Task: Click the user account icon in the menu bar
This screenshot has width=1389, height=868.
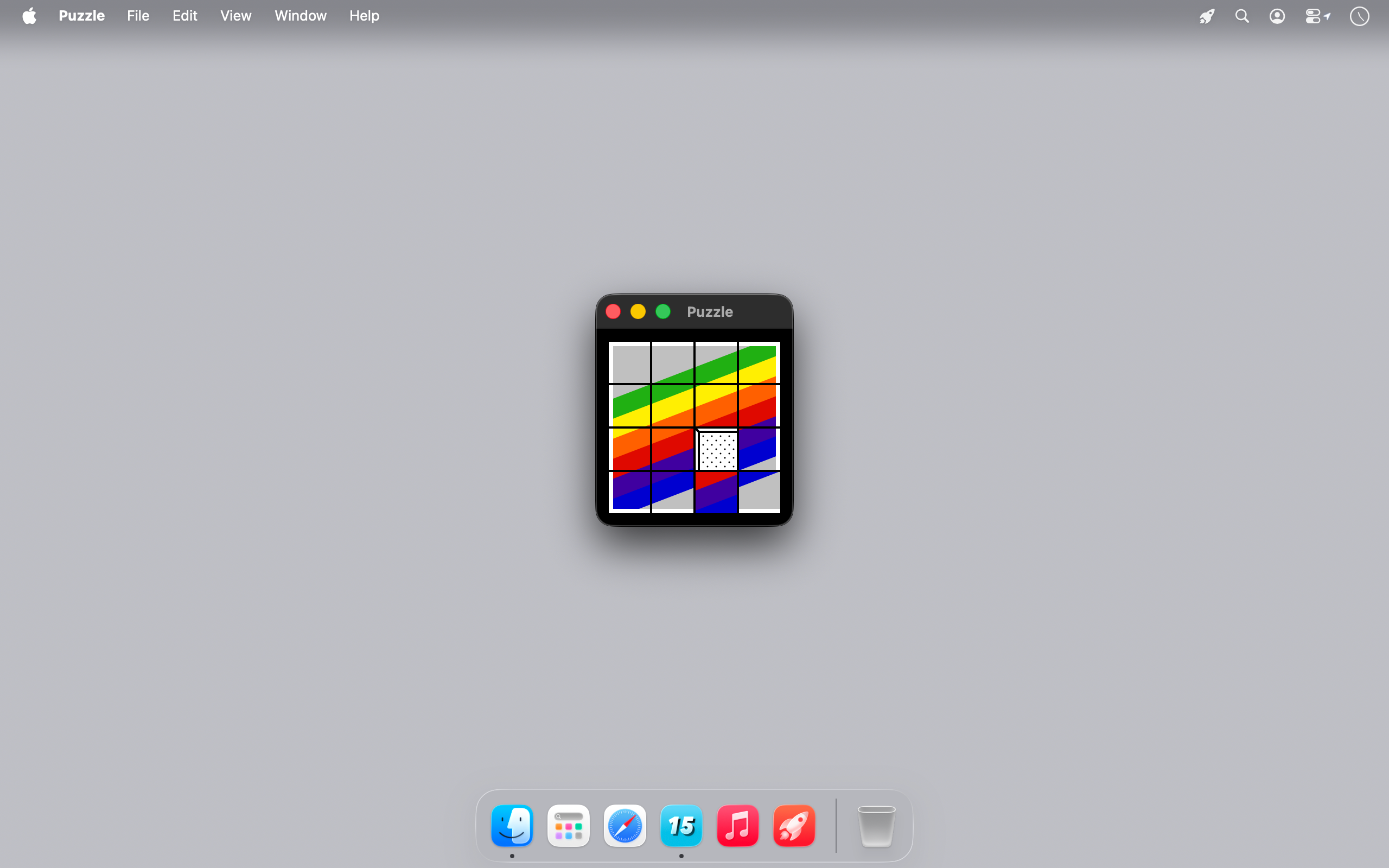Action: coord(1277,16)
